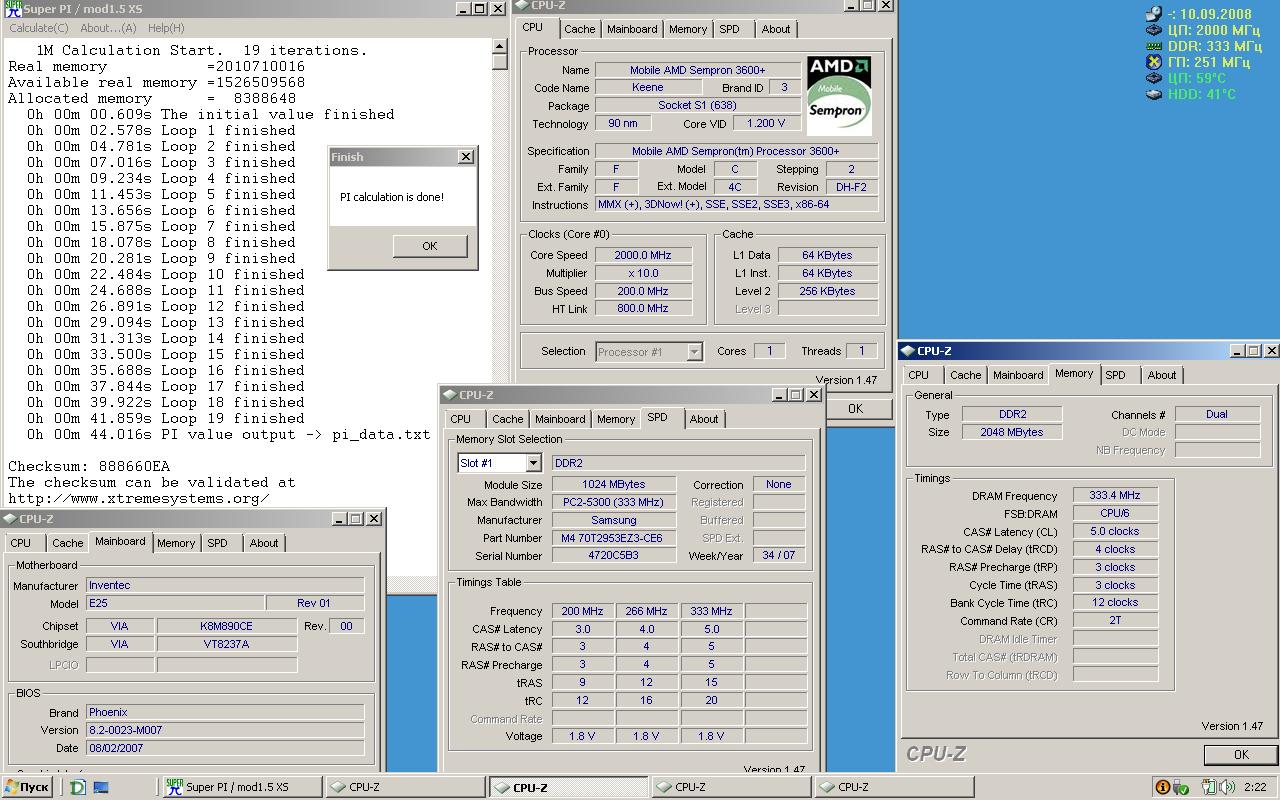Switch to the Mainboard tab in the top CPU-Z window

point(632,29)
